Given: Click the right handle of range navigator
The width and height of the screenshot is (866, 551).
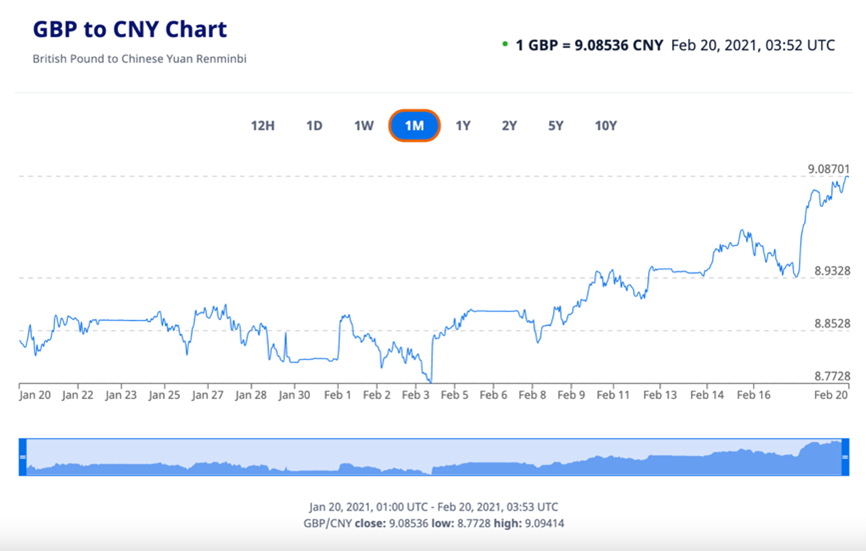Looking at the screenshot, I should coord(845,456).
